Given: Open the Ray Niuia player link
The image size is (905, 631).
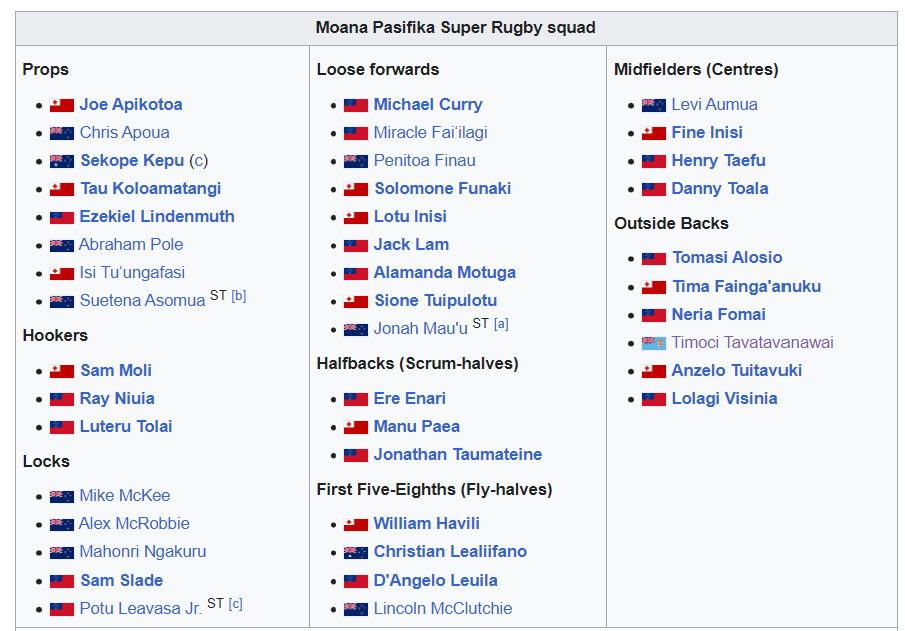Looking at the screenshot, I should [117, 398].
